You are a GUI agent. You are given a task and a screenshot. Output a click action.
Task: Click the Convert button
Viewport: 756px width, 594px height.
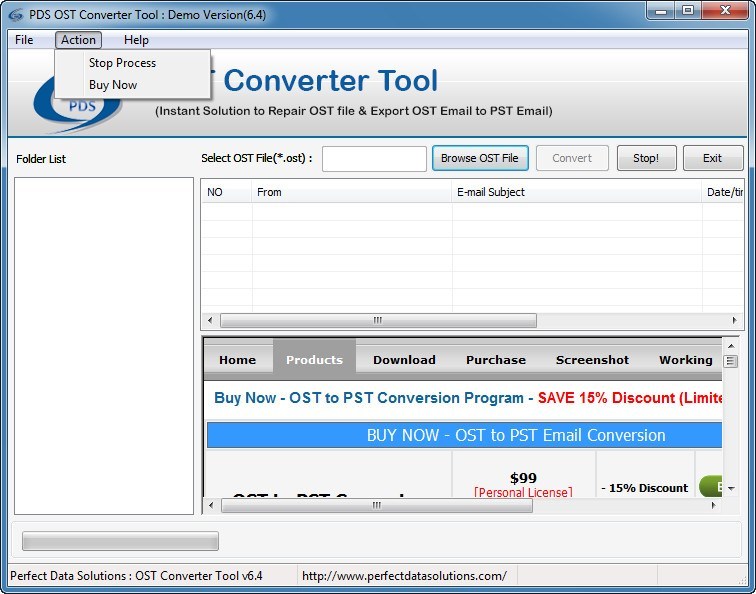point(572,158)
